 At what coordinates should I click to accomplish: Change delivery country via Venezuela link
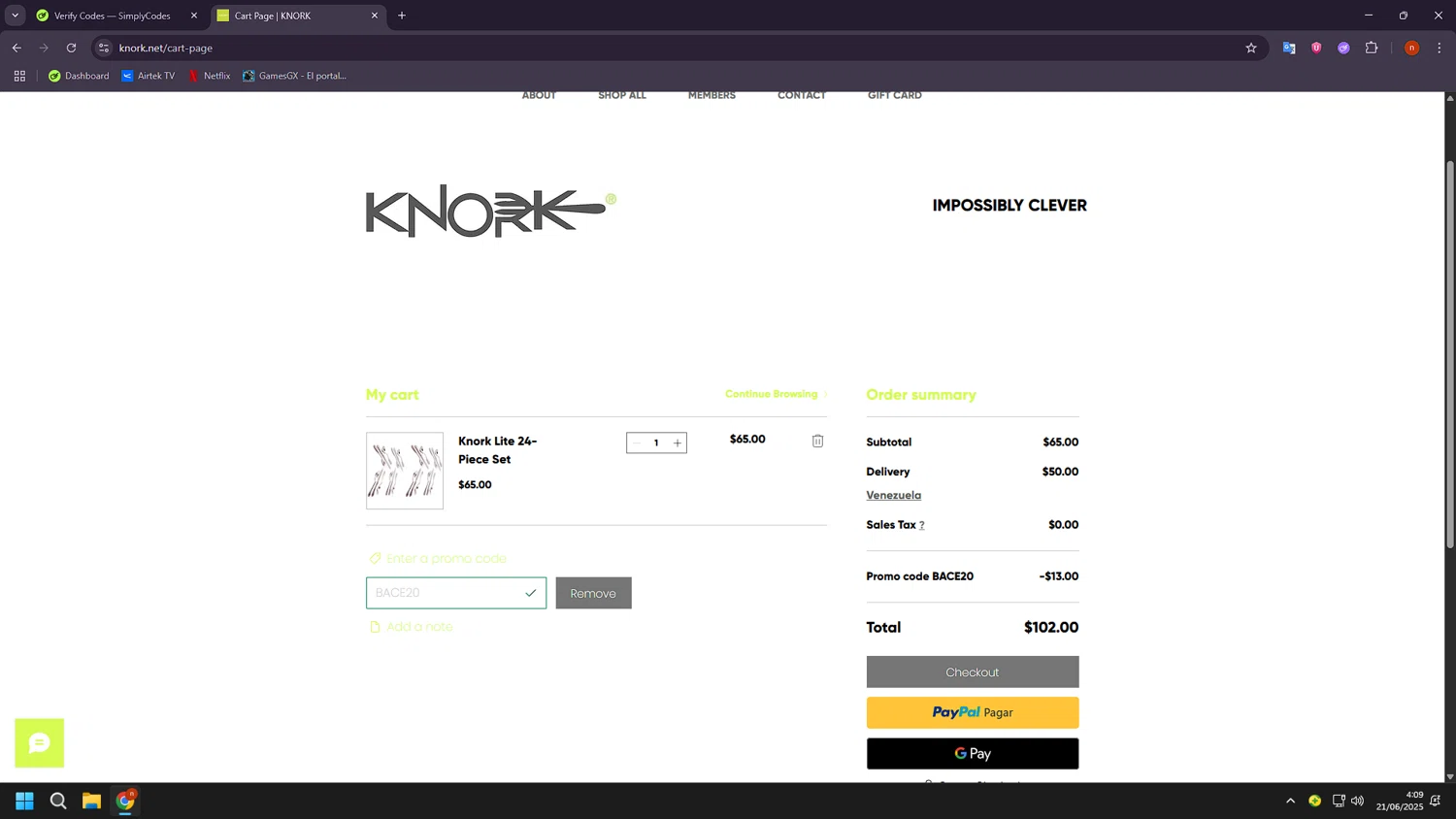point(894,495)
